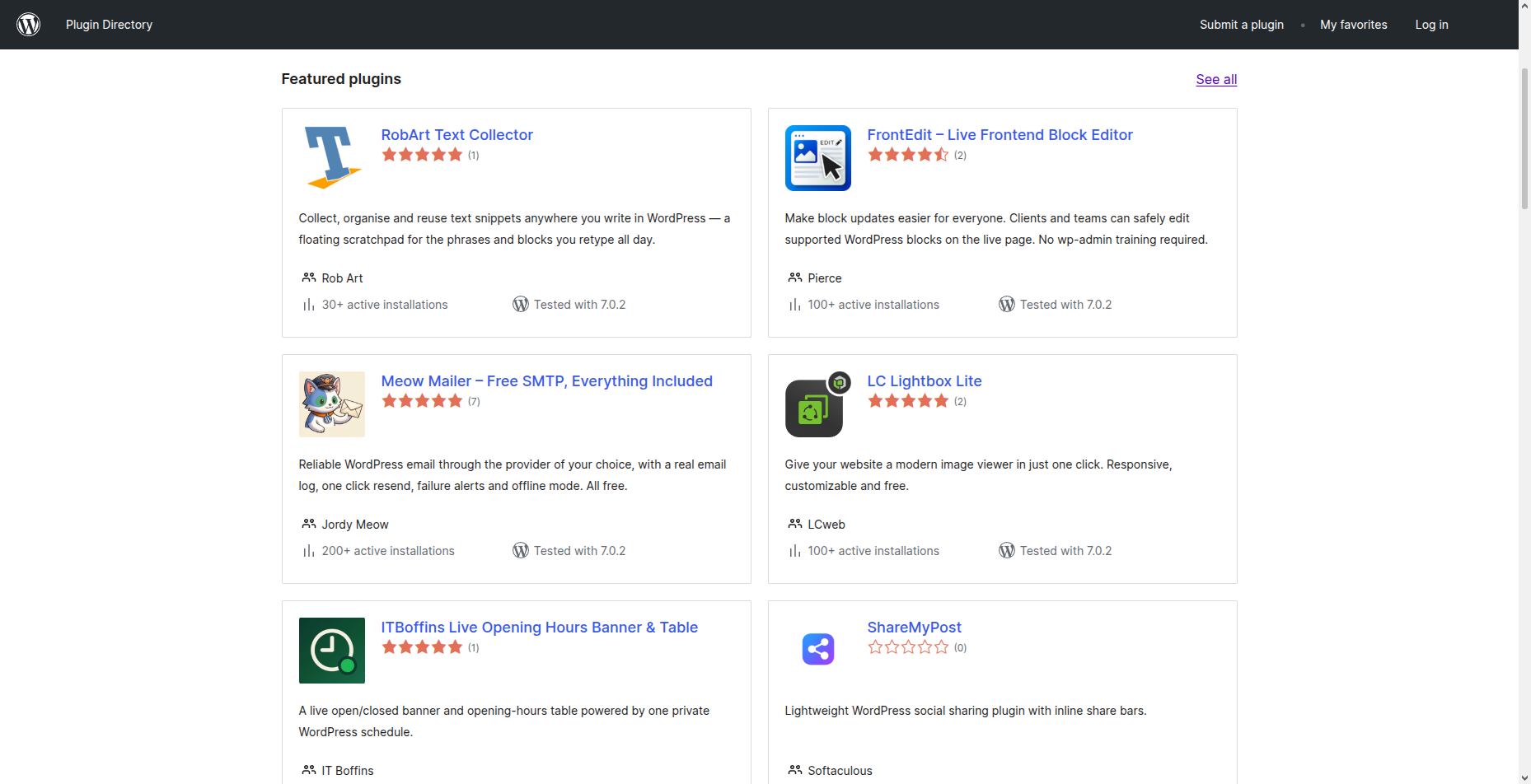Viewport: 1531px width, 784px height.
Task: Click star rating of ITBoffins Live Opening Hours
Action: coord(422,647)
